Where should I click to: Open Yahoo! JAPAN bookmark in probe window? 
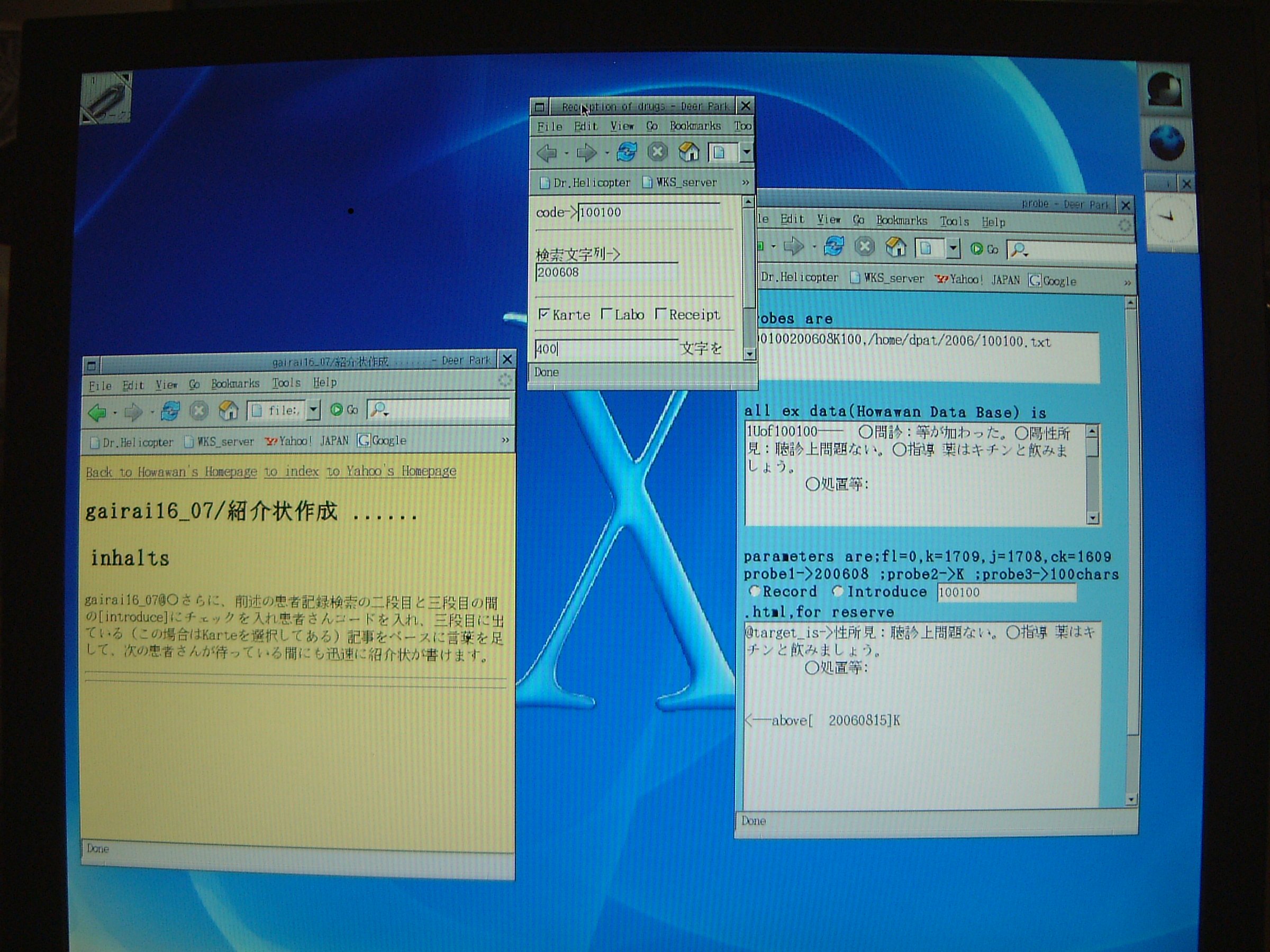978,279
